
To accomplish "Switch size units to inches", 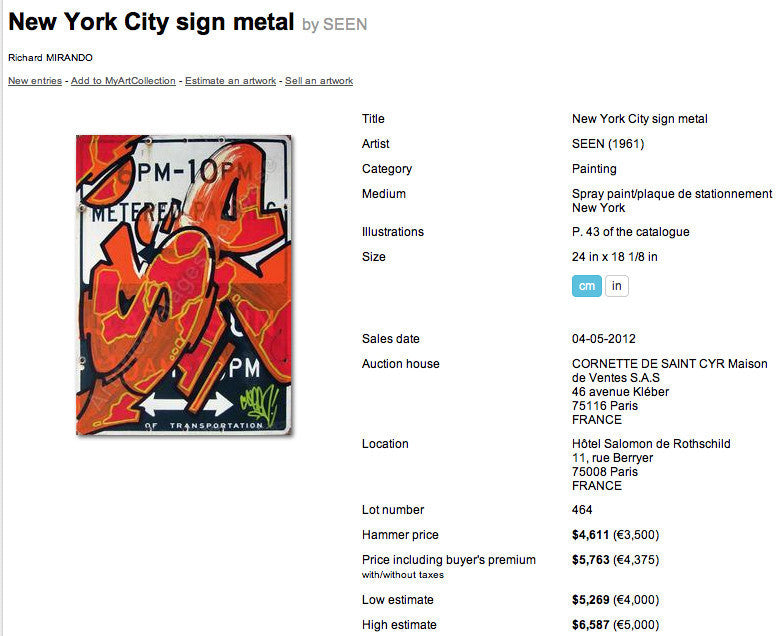I will tap(617, 286).
